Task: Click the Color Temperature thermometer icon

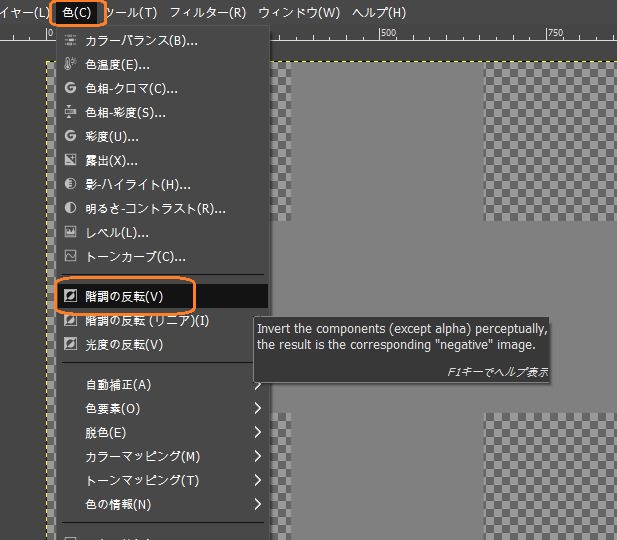Action: coord(70,64)
